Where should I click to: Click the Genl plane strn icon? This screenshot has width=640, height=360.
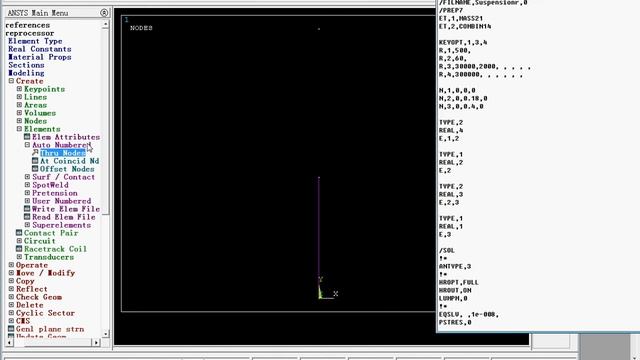pyautogui.click(x=11, y=329)
